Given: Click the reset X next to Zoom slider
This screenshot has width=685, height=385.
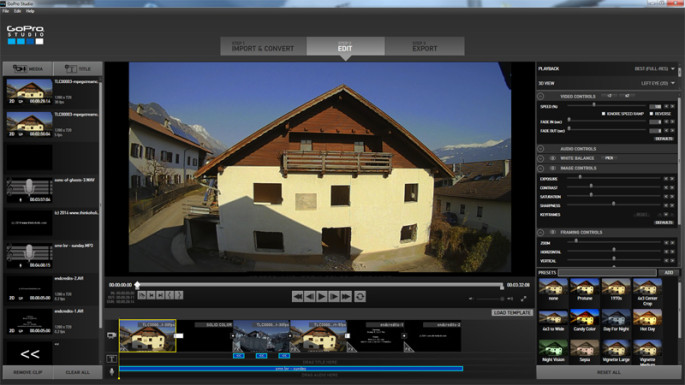Looking at the screenshot, I should point(672,243).
